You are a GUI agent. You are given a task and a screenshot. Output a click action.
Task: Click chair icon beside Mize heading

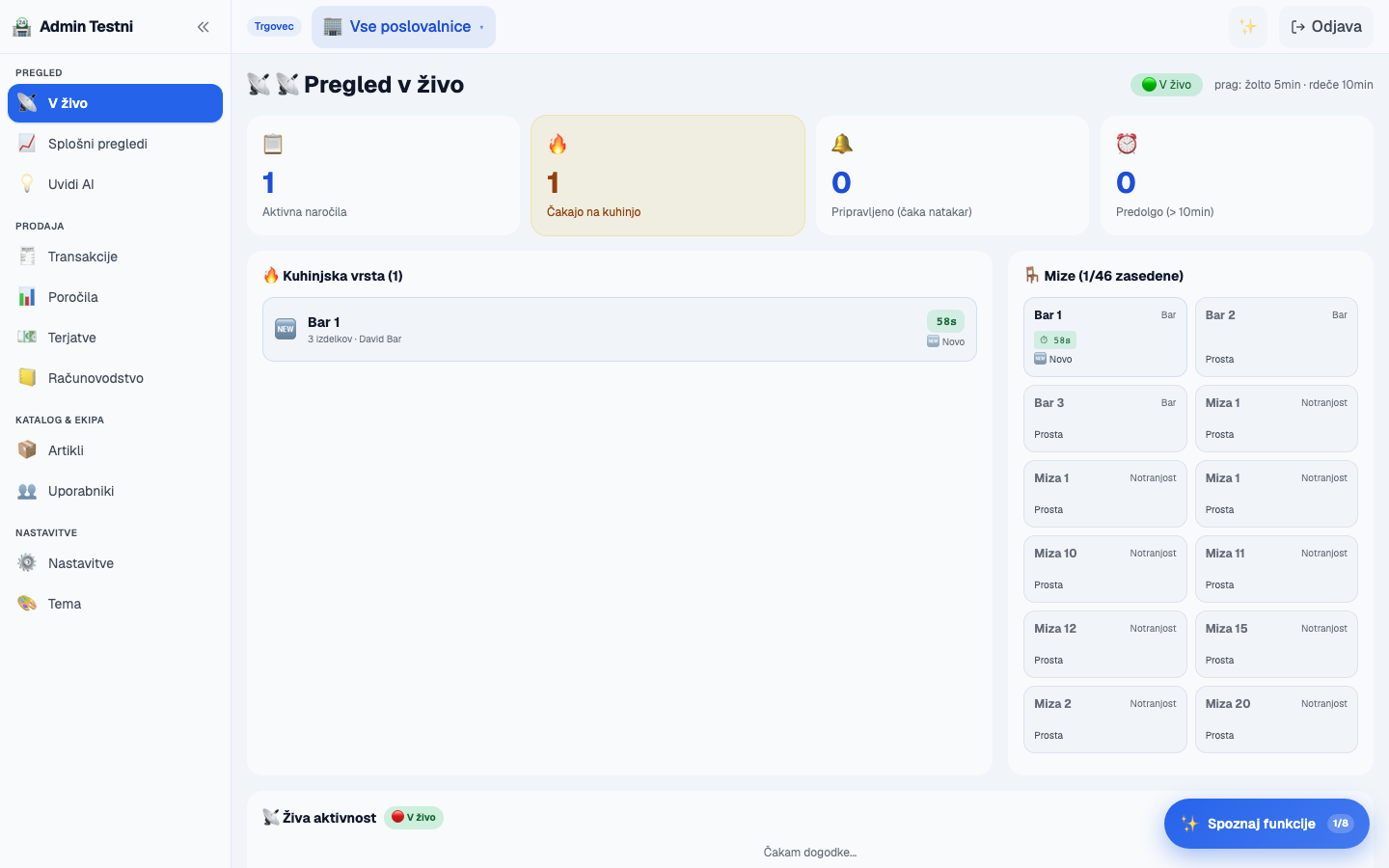click(1032, 276)
